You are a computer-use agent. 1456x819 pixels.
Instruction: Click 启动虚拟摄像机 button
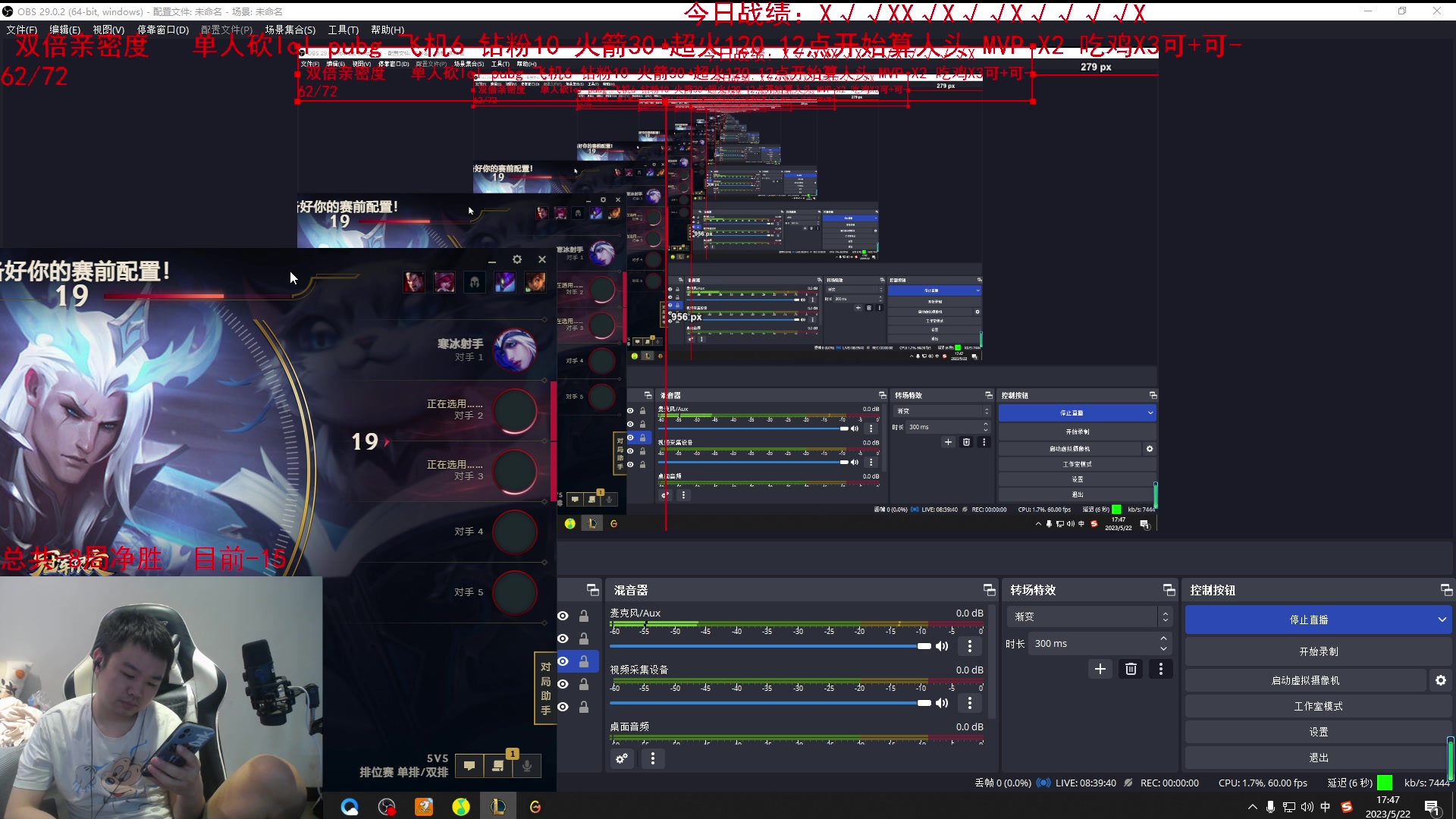(1306, 681)
